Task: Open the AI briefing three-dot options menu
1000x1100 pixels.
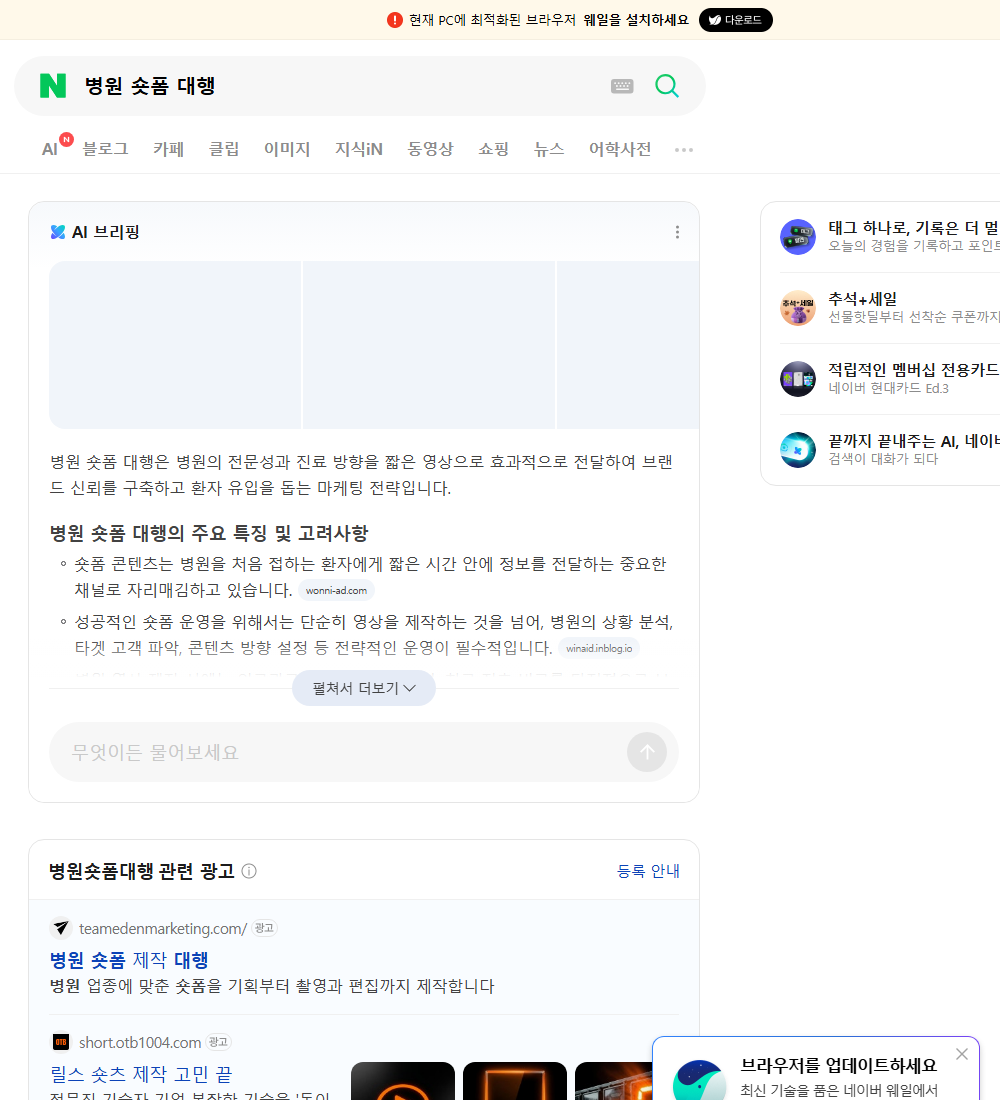Action: pyautogui.click(x=677, y=232)
